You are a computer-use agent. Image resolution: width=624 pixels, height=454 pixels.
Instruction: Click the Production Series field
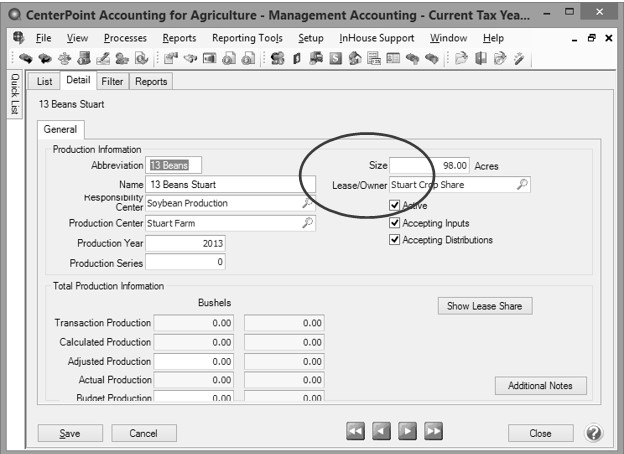pyautogui.click(x=185, y=262)
